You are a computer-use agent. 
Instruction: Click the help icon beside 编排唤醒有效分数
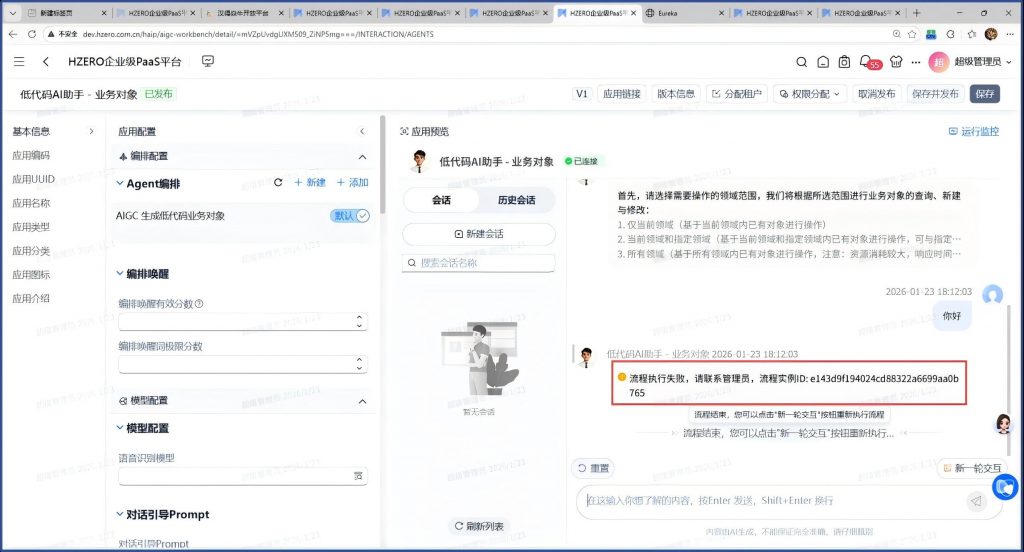(199, 304)
